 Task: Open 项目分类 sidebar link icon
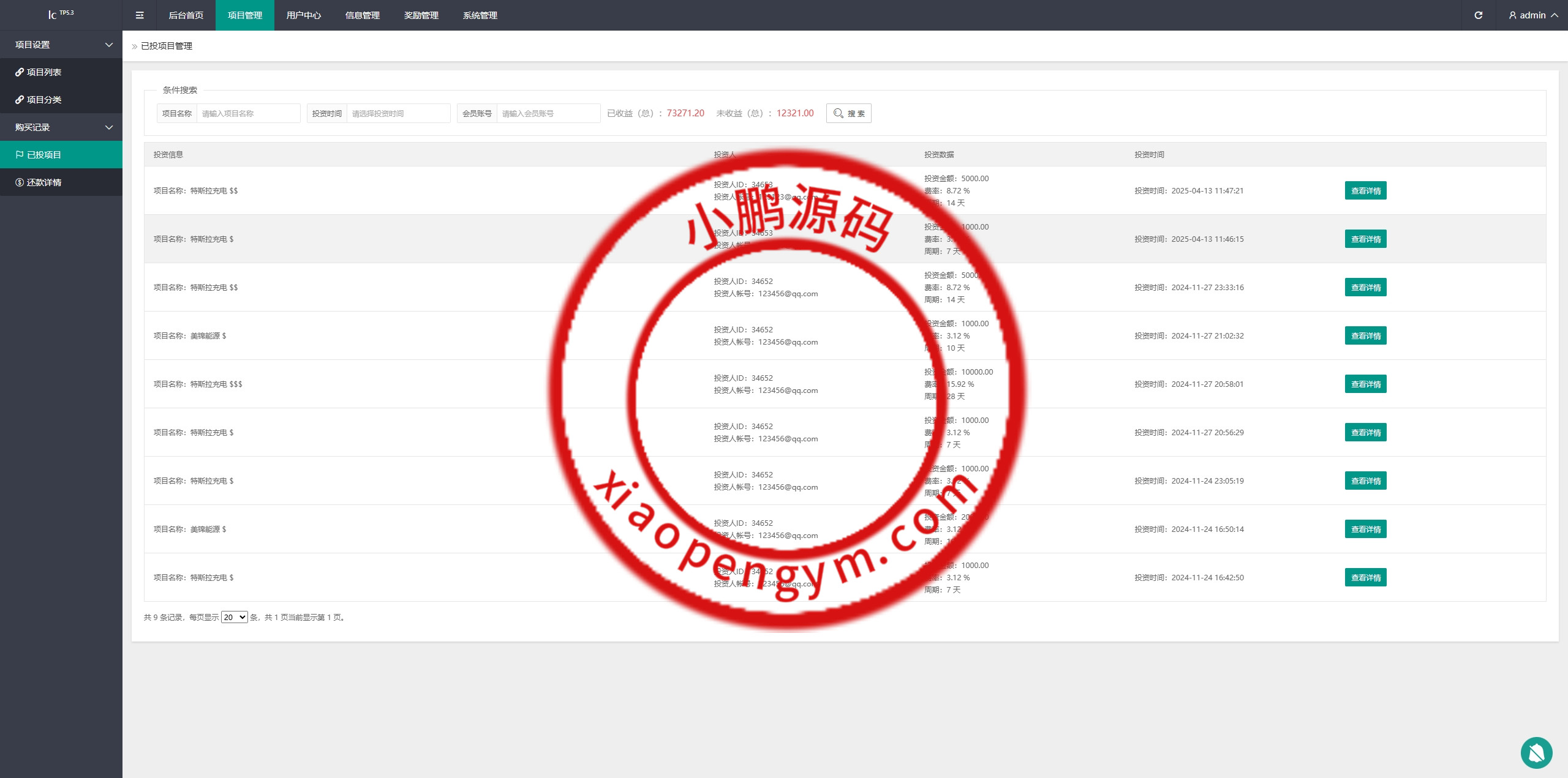click(x=20, y=100)
